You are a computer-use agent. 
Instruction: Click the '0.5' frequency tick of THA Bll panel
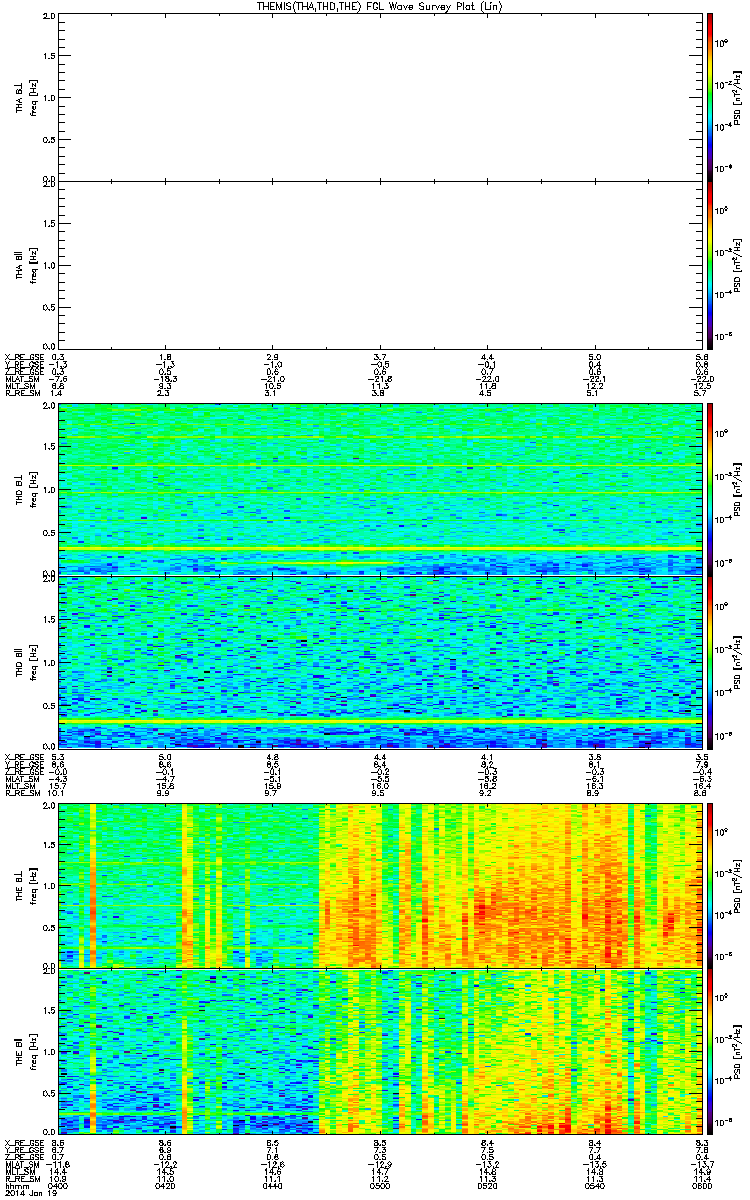(x=48, y=305)
